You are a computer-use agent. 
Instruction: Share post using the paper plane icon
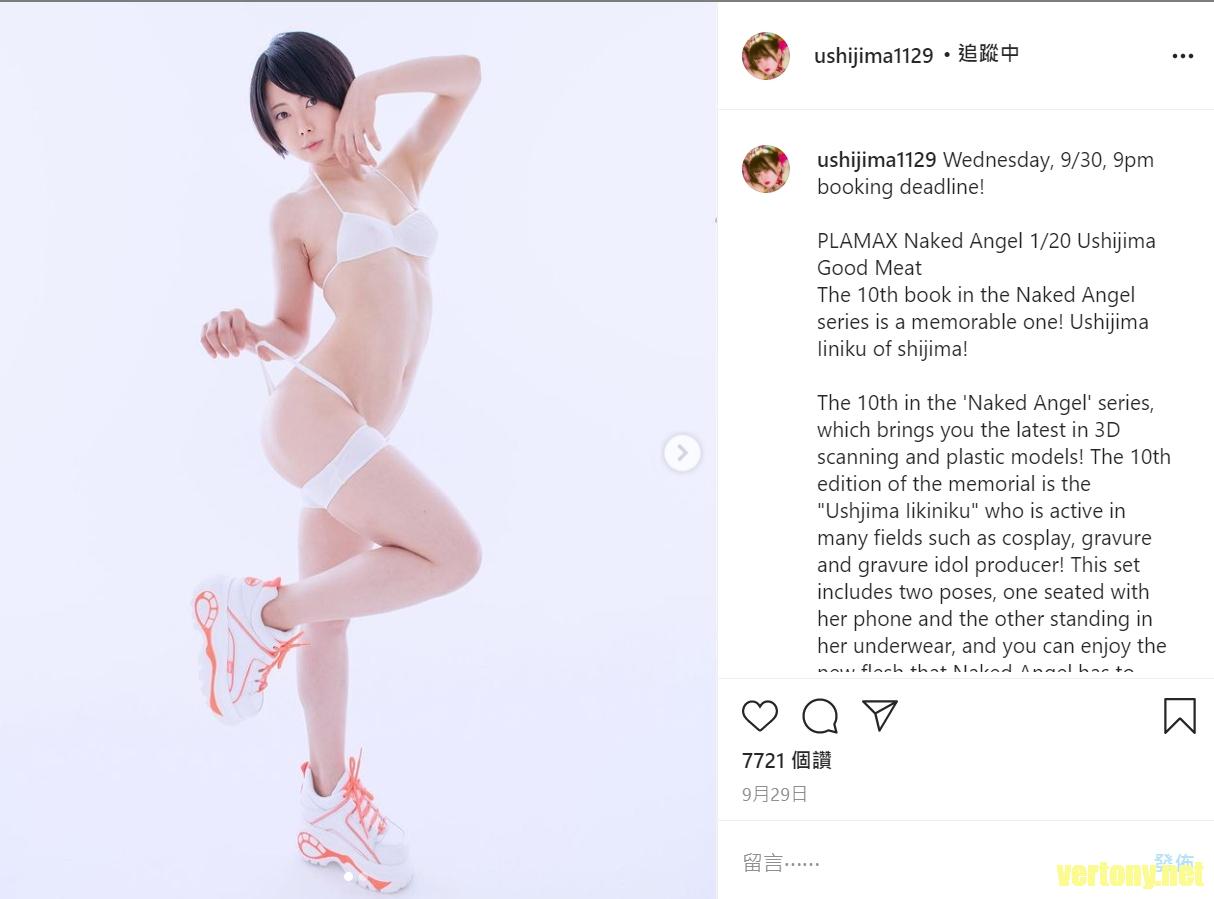click(x=880, y=715)
